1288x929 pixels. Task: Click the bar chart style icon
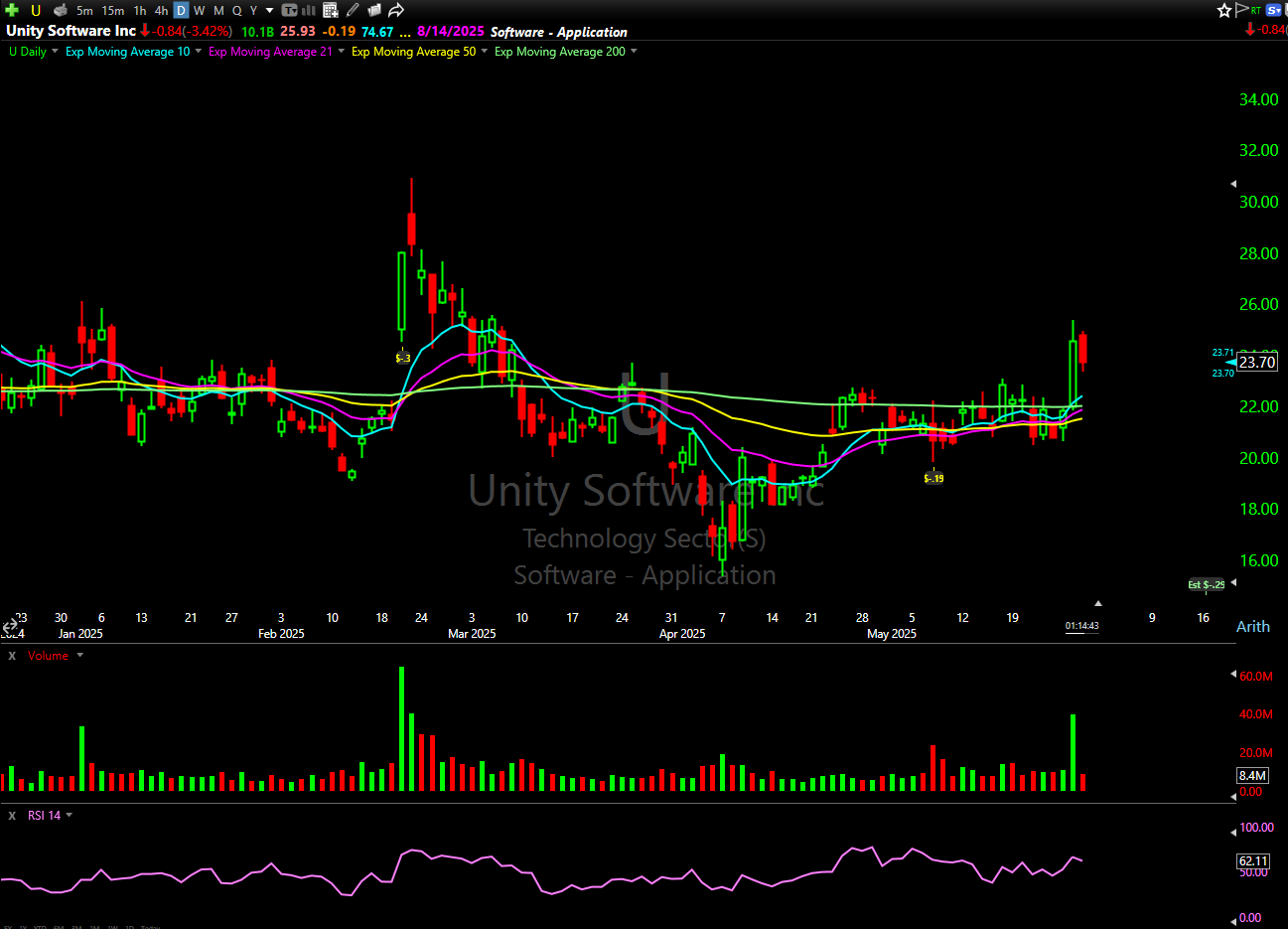[x=309, y=10]
